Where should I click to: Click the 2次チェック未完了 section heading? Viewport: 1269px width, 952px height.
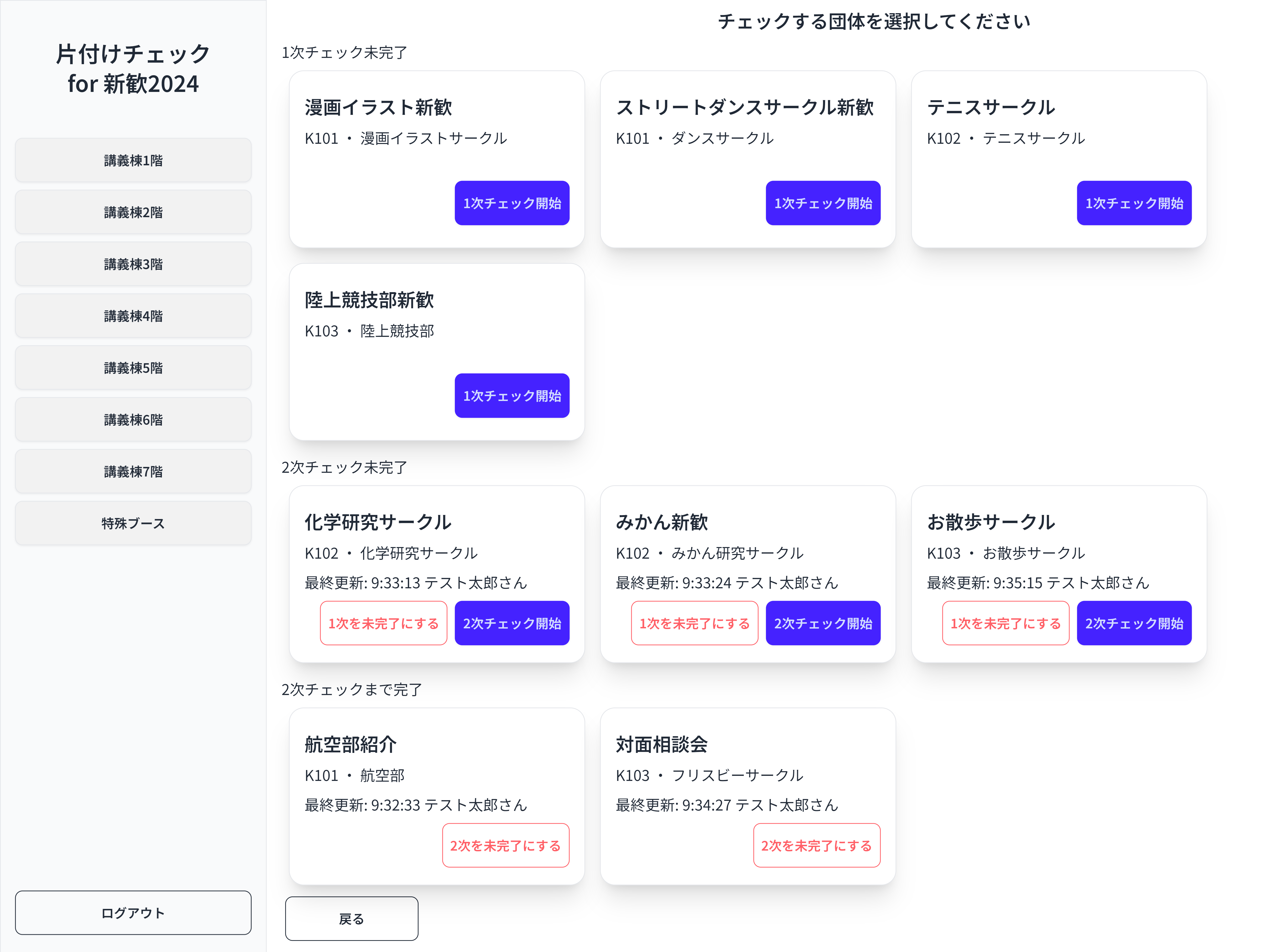tap(344, 467)
